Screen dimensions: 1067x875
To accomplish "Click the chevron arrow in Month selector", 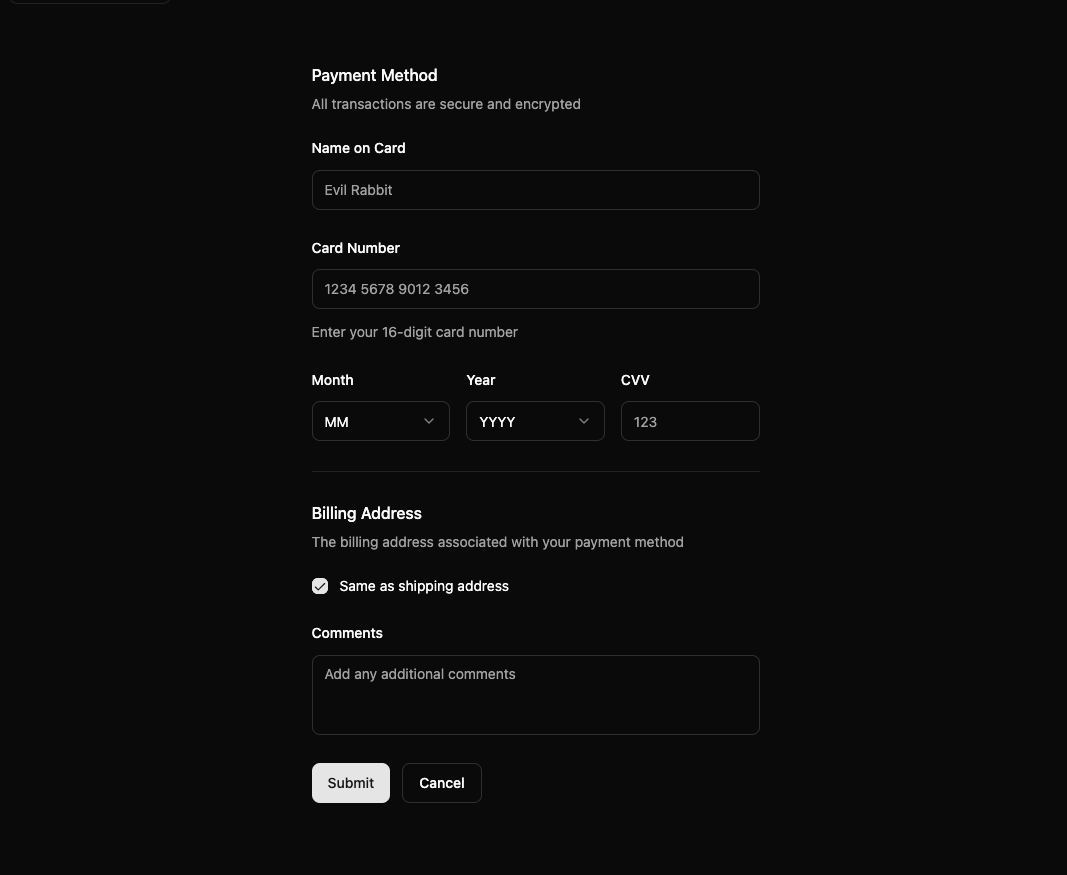I will pos(429,421).
